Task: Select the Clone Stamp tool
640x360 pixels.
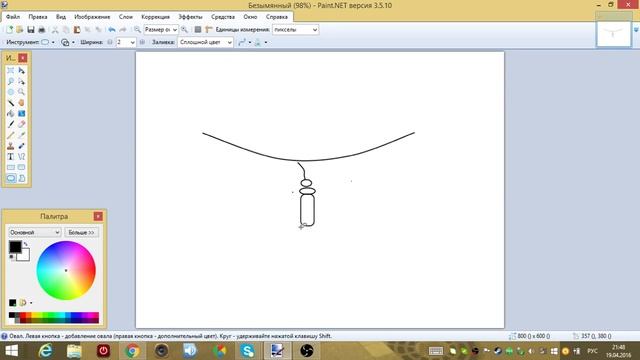Action: [11, 146]
